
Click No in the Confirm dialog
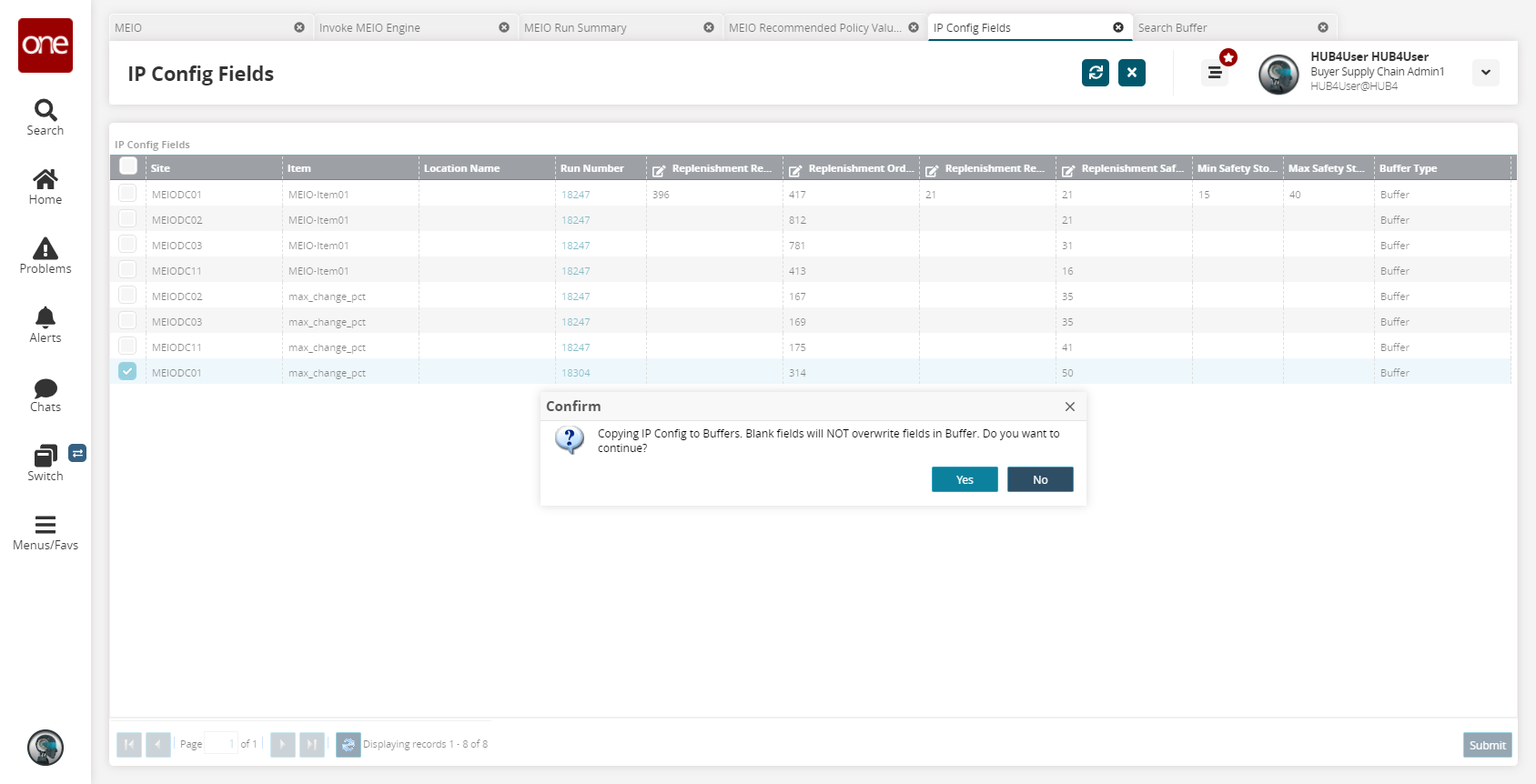(x=1040, y=479)
